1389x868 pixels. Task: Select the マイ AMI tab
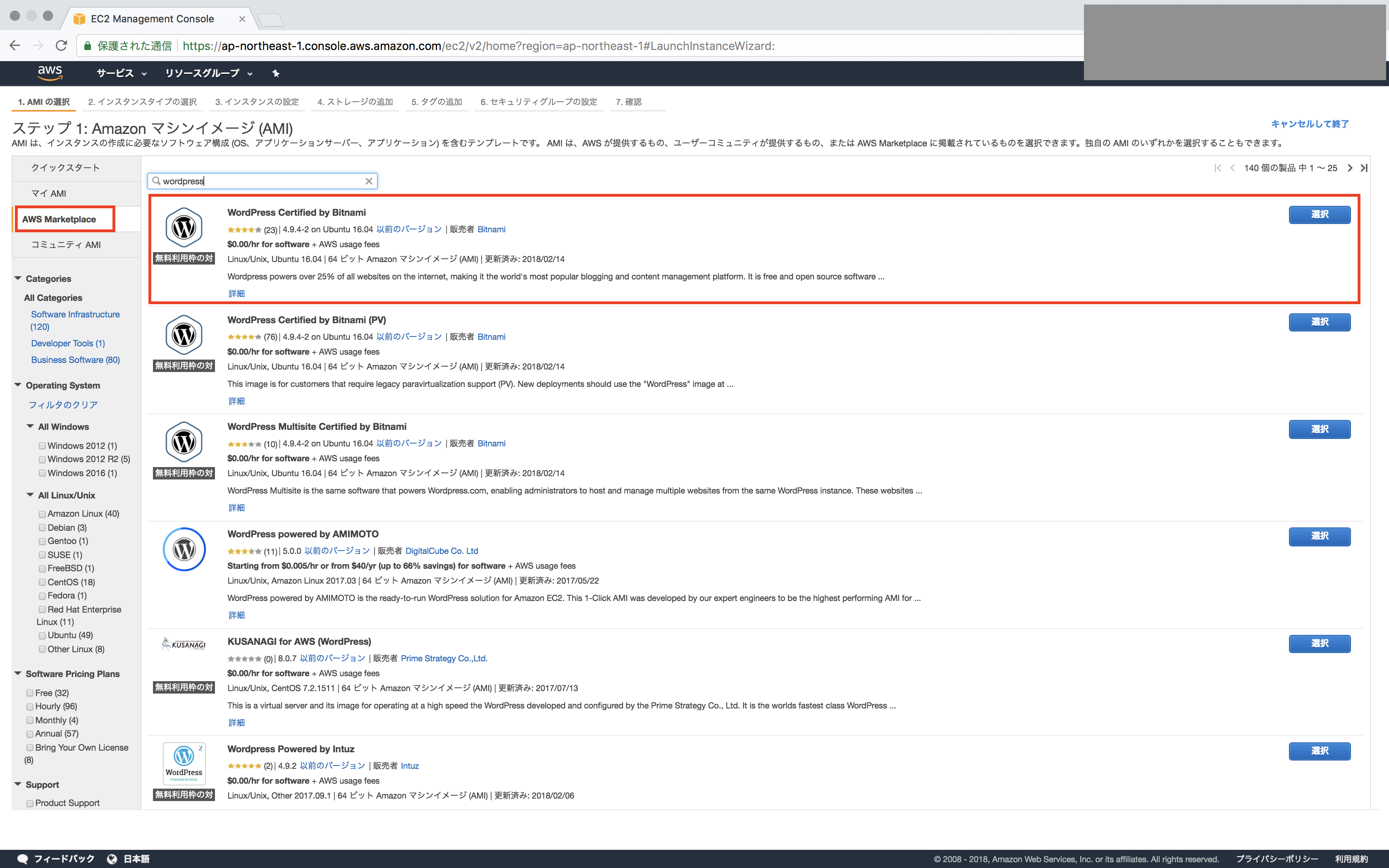pyautogui.click(x=76, y=193)
